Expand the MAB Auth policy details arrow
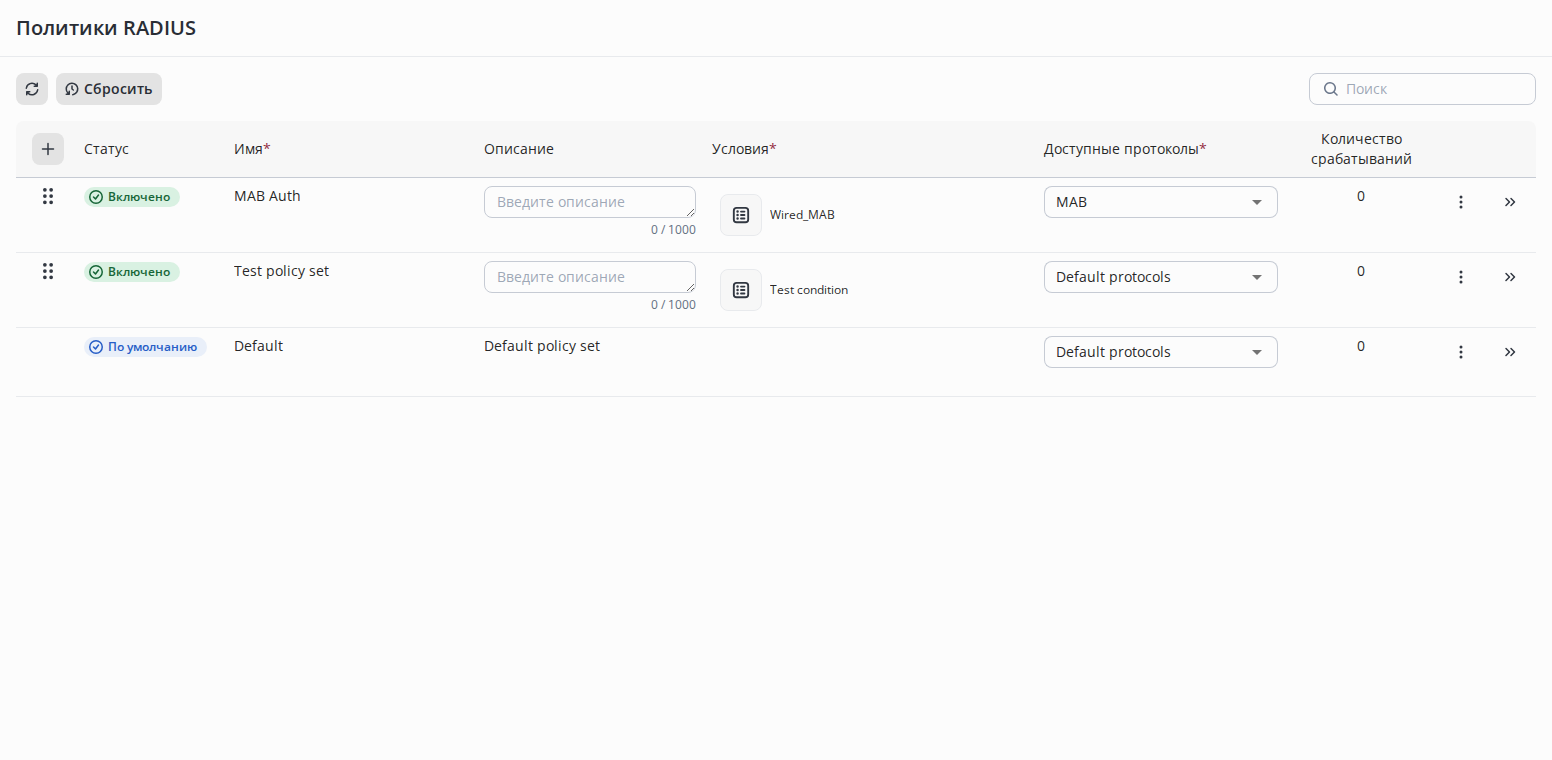 click(1510, 202)
